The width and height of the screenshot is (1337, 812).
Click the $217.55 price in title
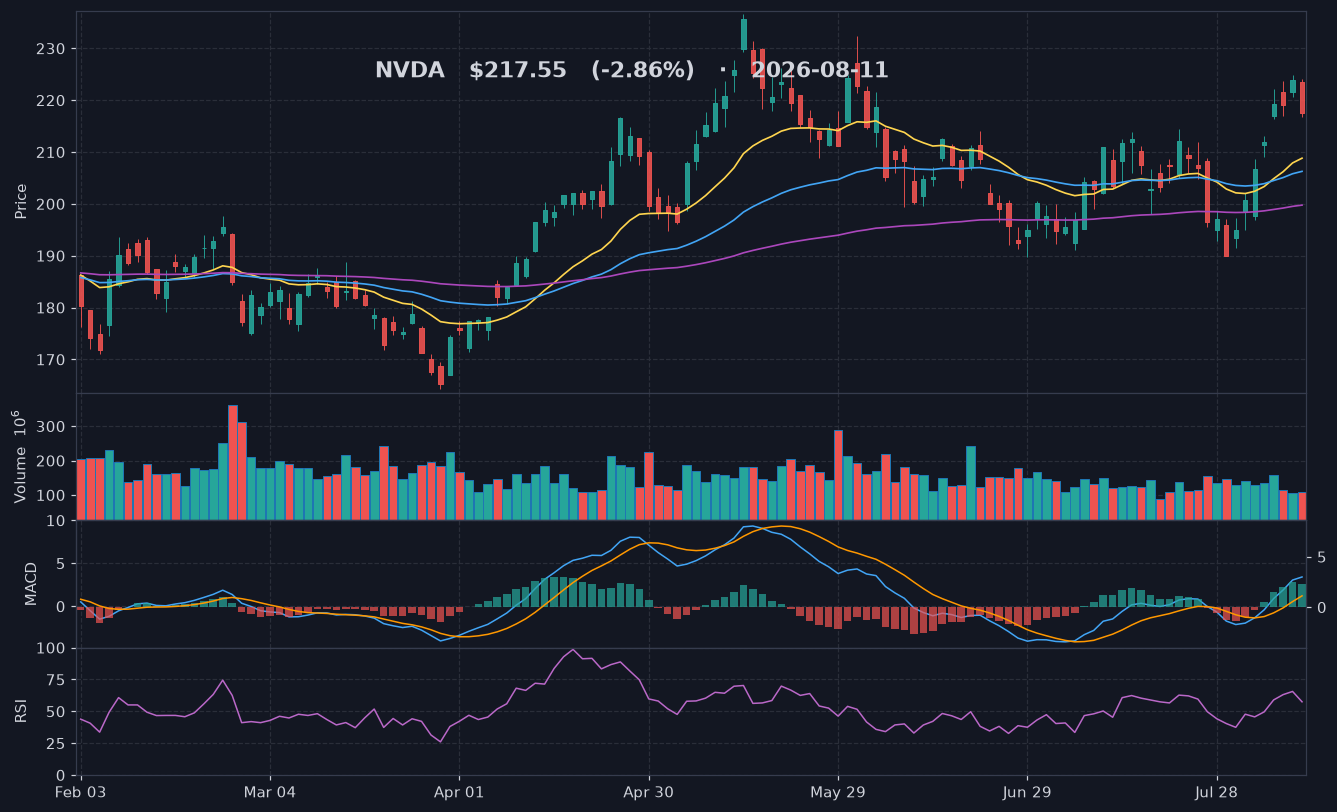pos(518,70)
